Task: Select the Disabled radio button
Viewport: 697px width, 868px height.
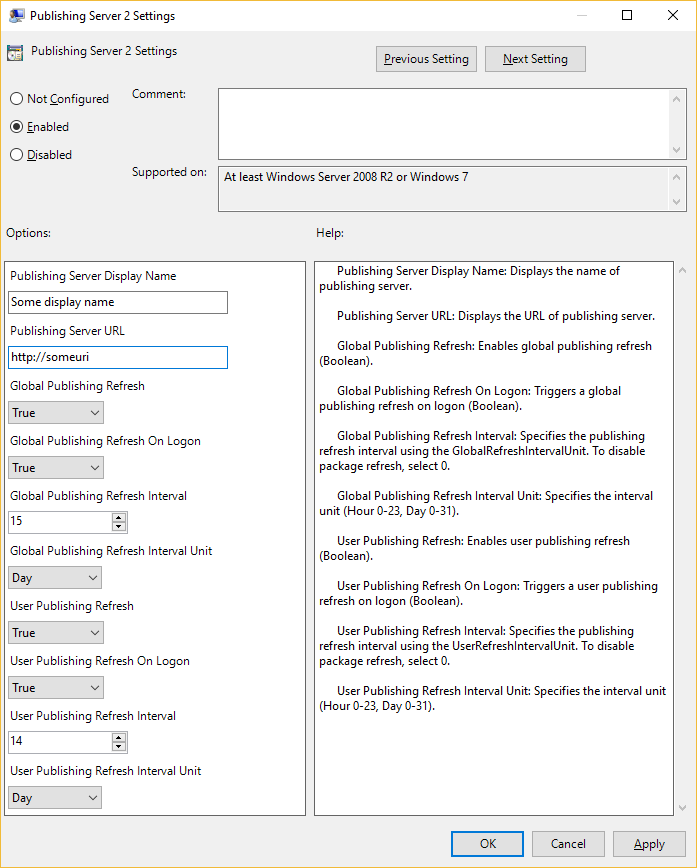Action: [x=16, y=155]
